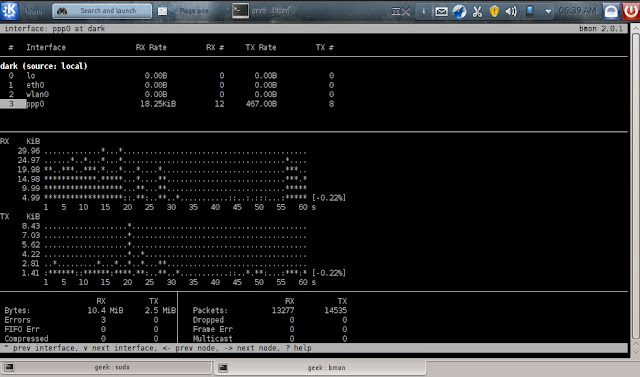Screen dimensions: 640x377
Task: Open the Klipper scissors clipboard icon
Action: click(x=477, y=11)
